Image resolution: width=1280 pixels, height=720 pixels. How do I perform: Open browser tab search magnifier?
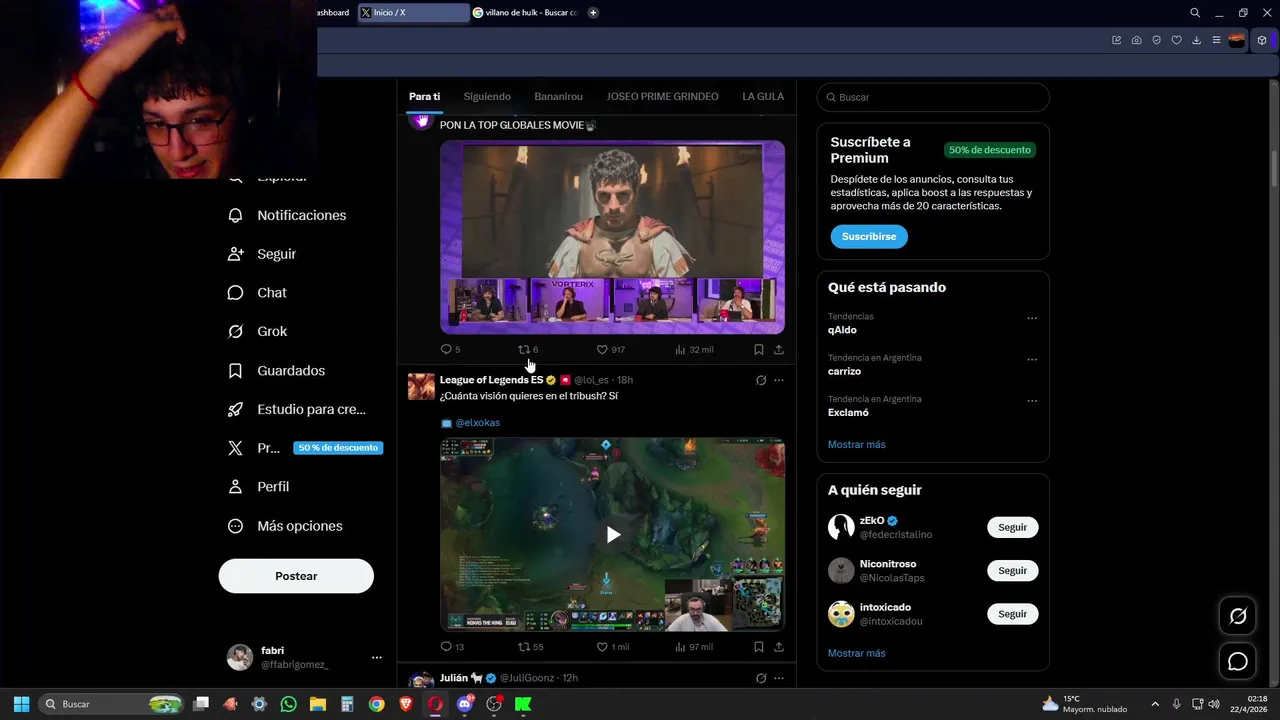click(x=1195, y=13)
